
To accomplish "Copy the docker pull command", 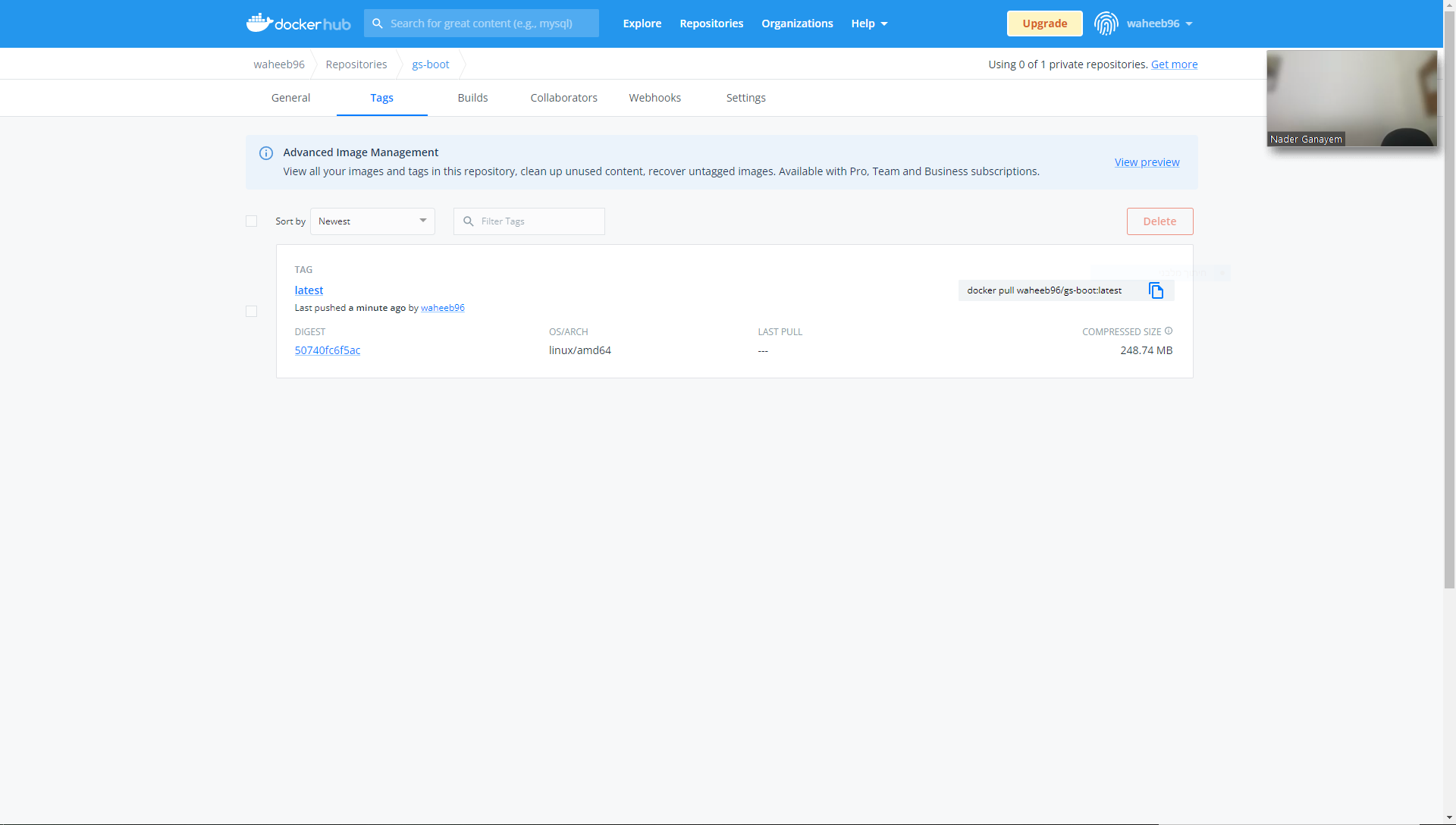I will click(1155, 290).
